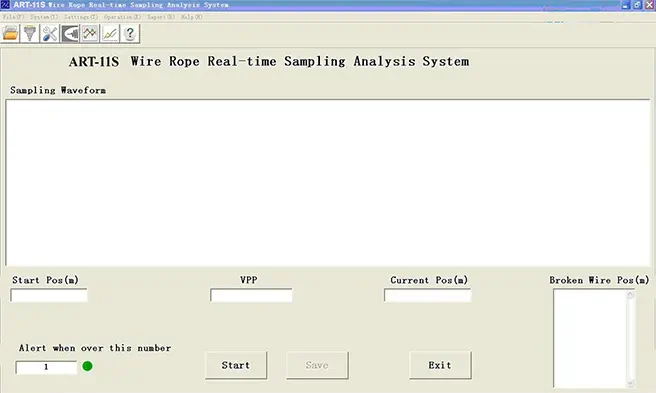The width and height of the screenshot is (656, 393).
Task: Click the 'Alert when over this number' label
Action: (95, 348)
